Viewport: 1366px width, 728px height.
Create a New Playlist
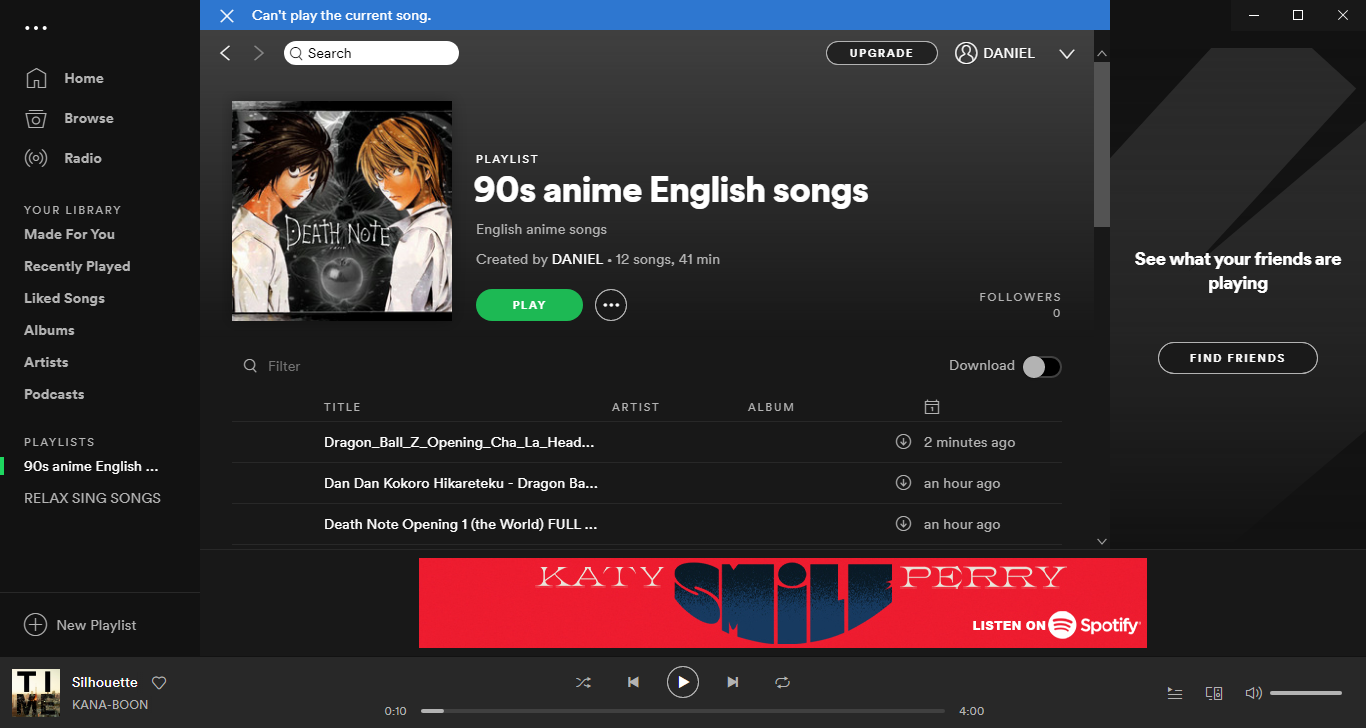(80, 625)
